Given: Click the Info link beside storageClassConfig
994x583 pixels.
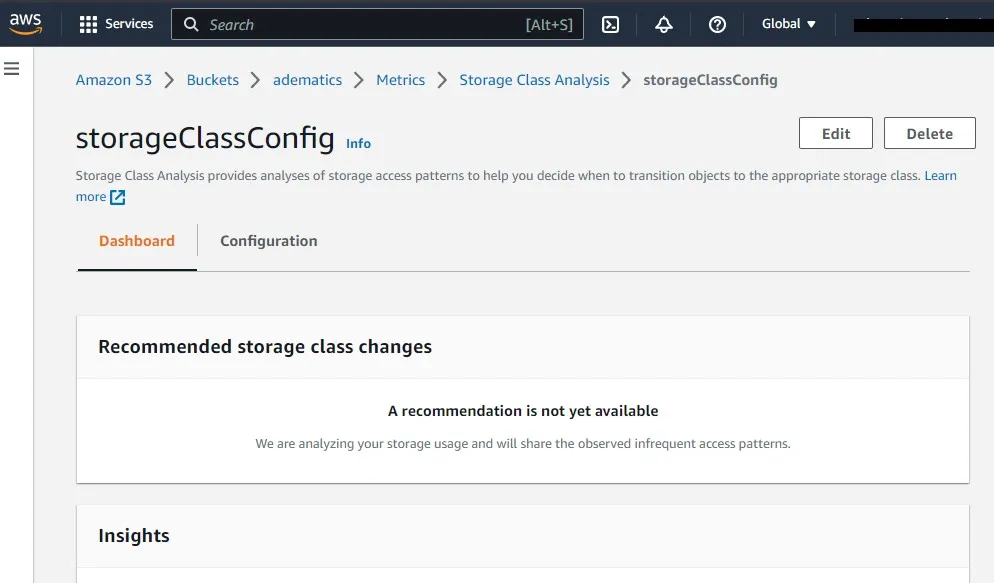Looking at the screenshot, I should [358, 144].
